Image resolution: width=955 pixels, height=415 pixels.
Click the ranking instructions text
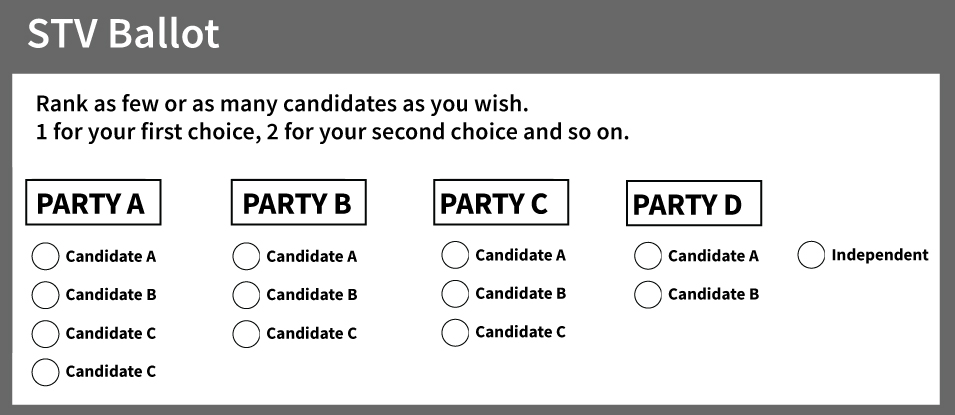pyautogui.click(x=332, y=118)
